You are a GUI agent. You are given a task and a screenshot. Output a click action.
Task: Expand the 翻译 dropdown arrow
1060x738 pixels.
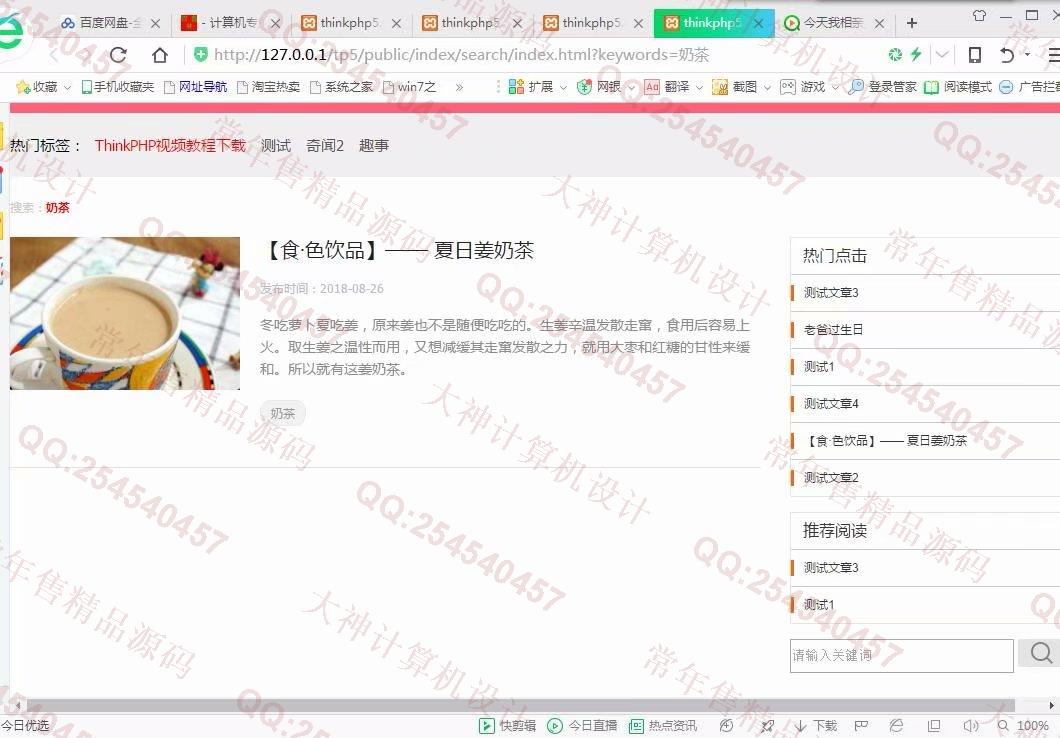[699, 87]
